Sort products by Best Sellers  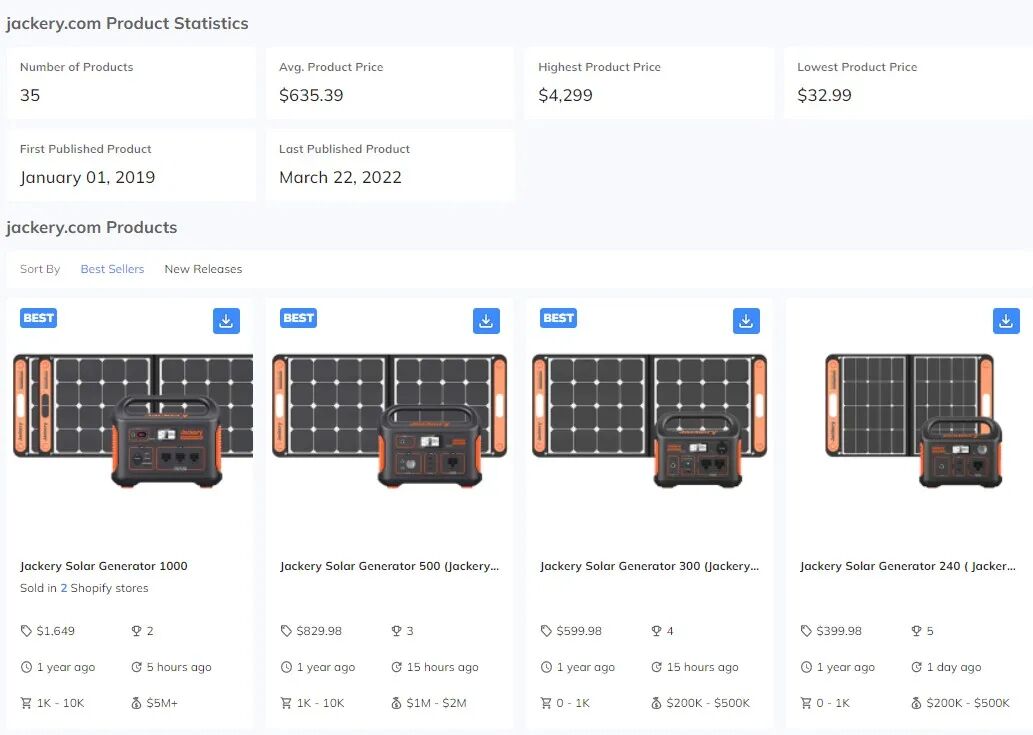point(112,269)
